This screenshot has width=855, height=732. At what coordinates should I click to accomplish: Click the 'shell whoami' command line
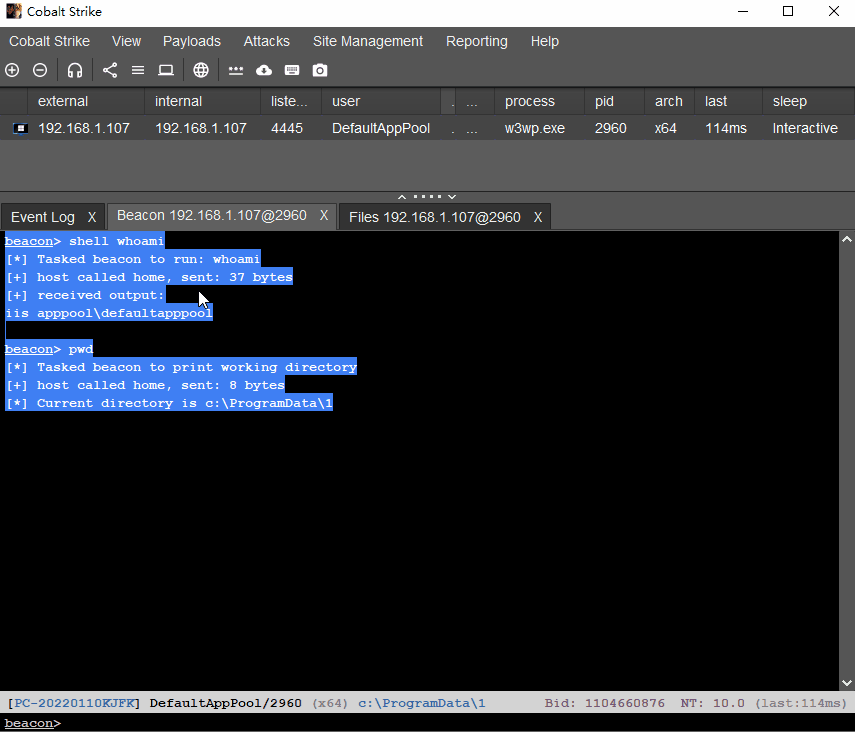click(84, 241)
